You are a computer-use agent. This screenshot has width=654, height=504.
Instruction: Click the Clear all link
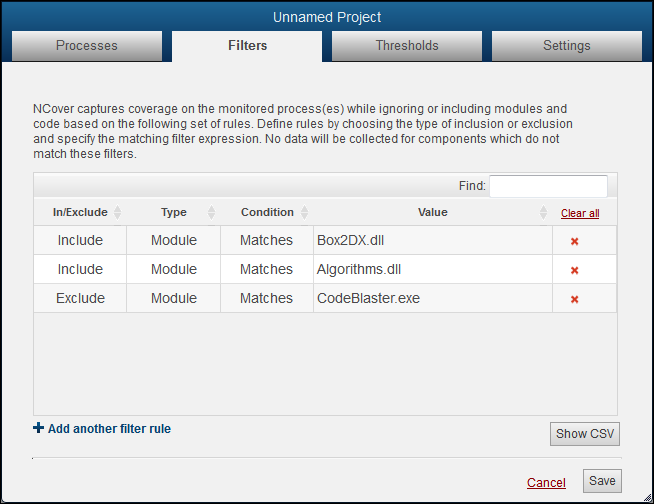point(580,213)
